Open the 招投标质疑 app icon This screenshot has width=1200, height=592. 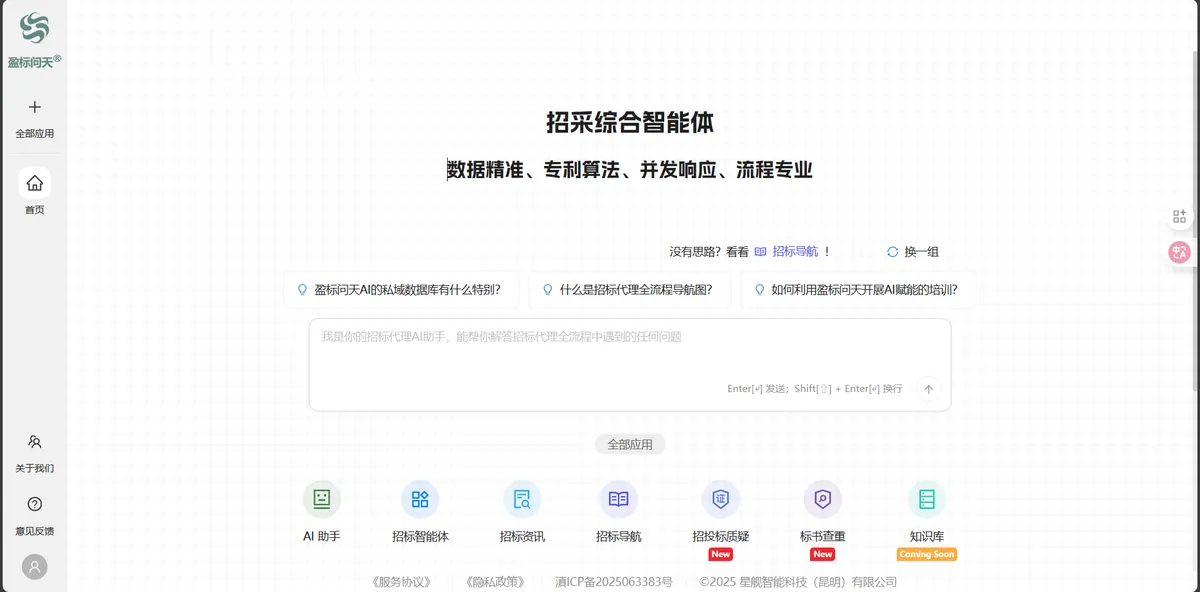coord(720,499)
